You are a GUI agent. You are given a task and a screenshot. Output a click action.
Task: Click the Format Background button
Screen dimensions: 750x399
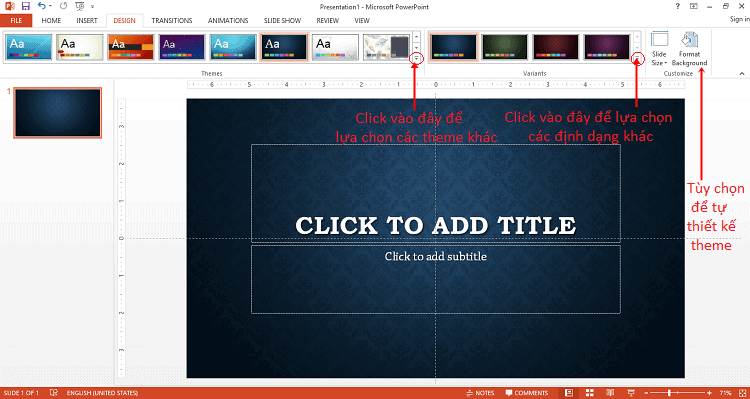point(689,49)
